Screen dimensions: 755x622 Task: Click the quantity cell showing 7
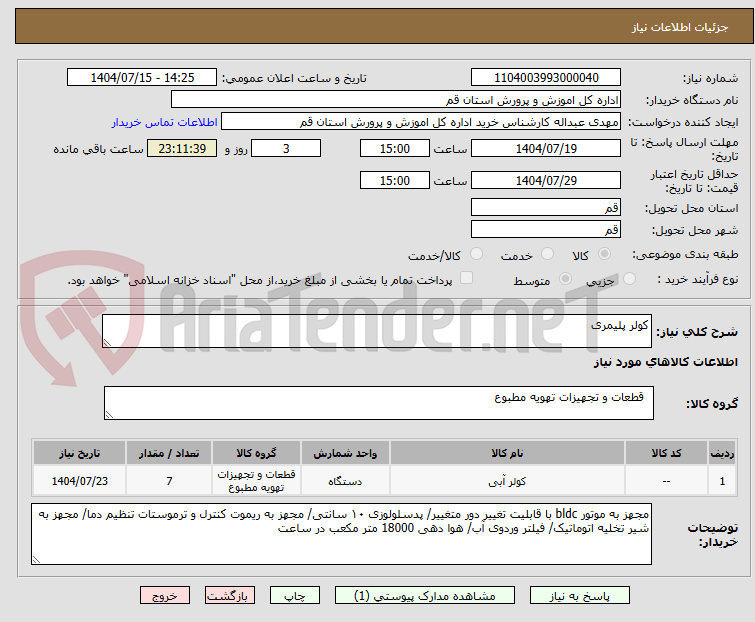tap(169, 480)
